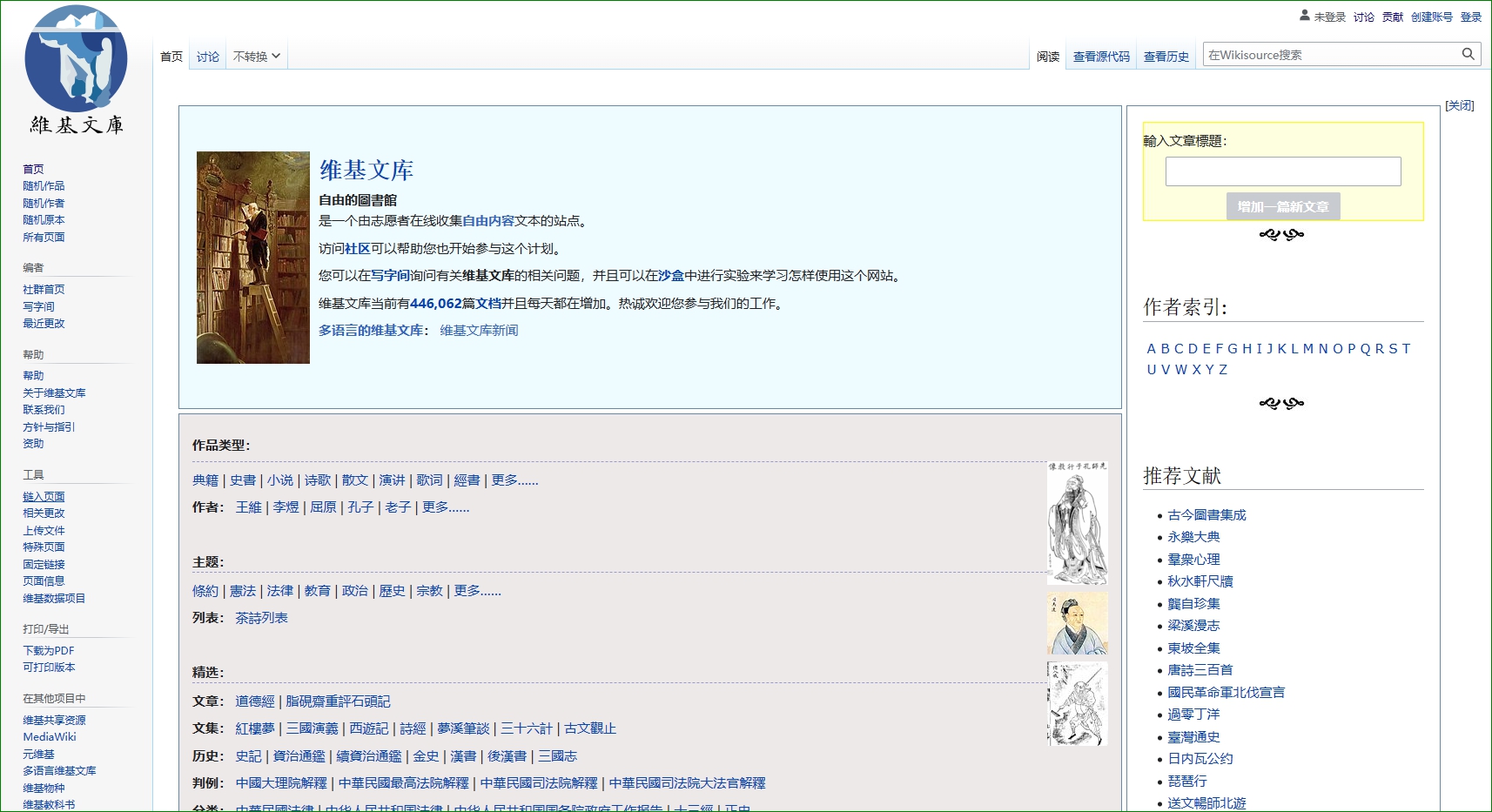Open 随机作者 in the sidebar

(x=44, y=203)
